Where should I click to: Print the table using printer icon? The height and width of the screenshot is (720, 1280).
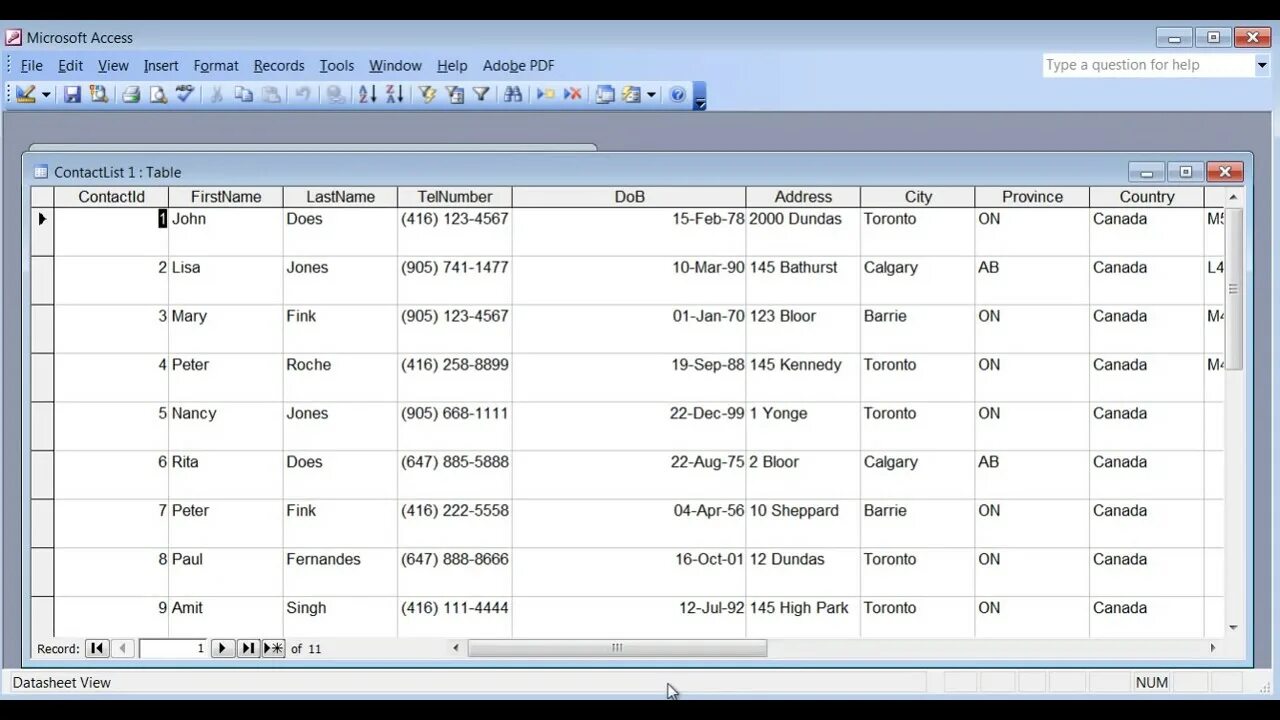(131, 95)
